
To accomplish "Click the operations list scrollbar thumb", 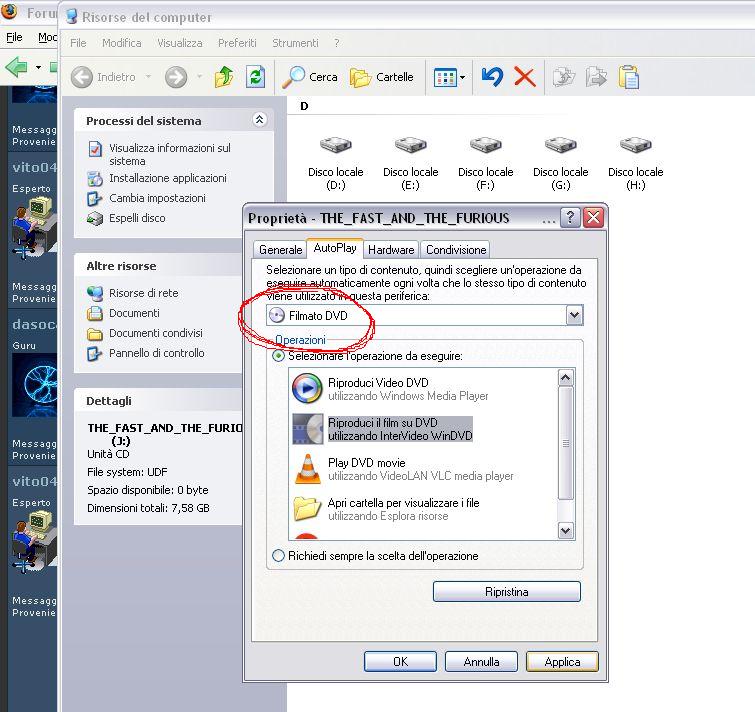I will click(565, 443).
